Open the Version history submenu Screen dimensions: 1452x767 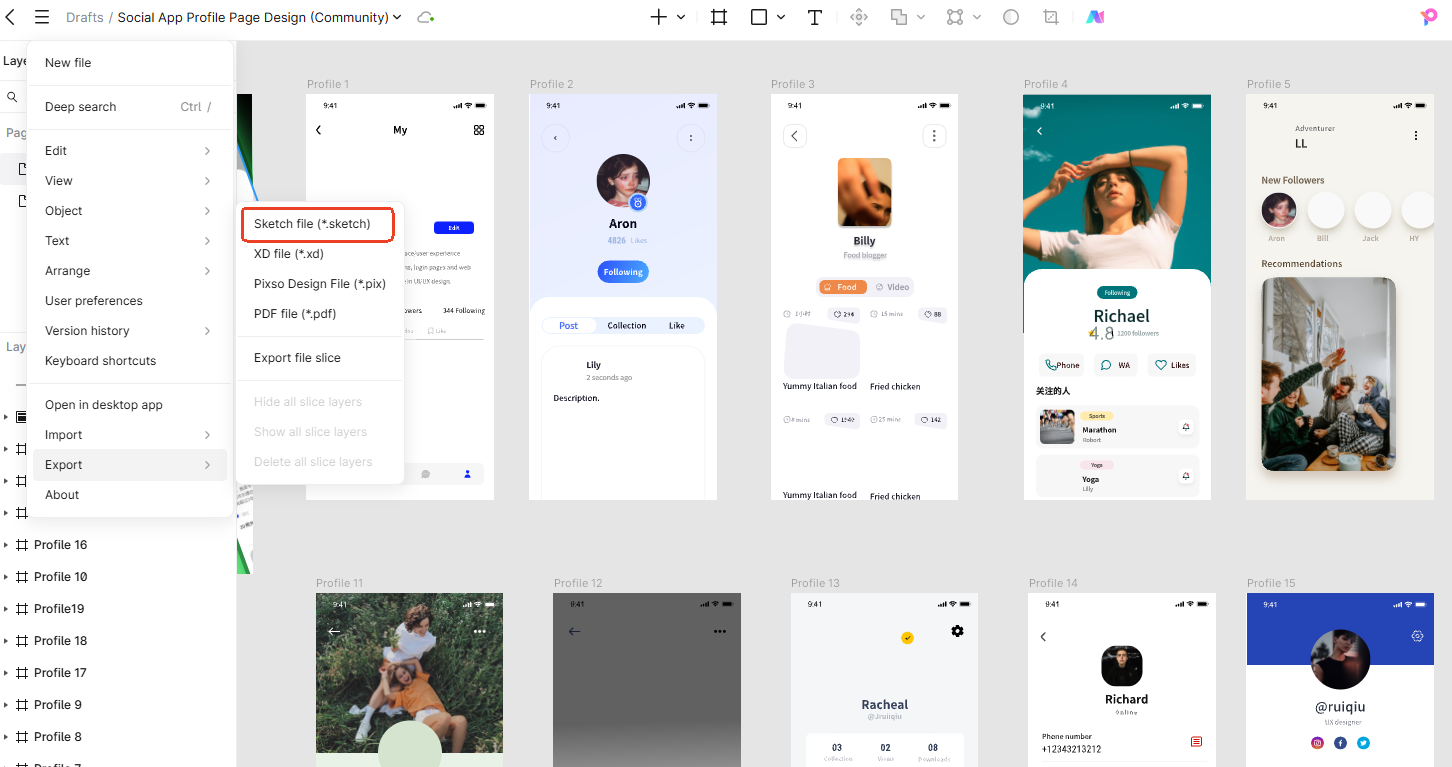[x=130, y=331]
